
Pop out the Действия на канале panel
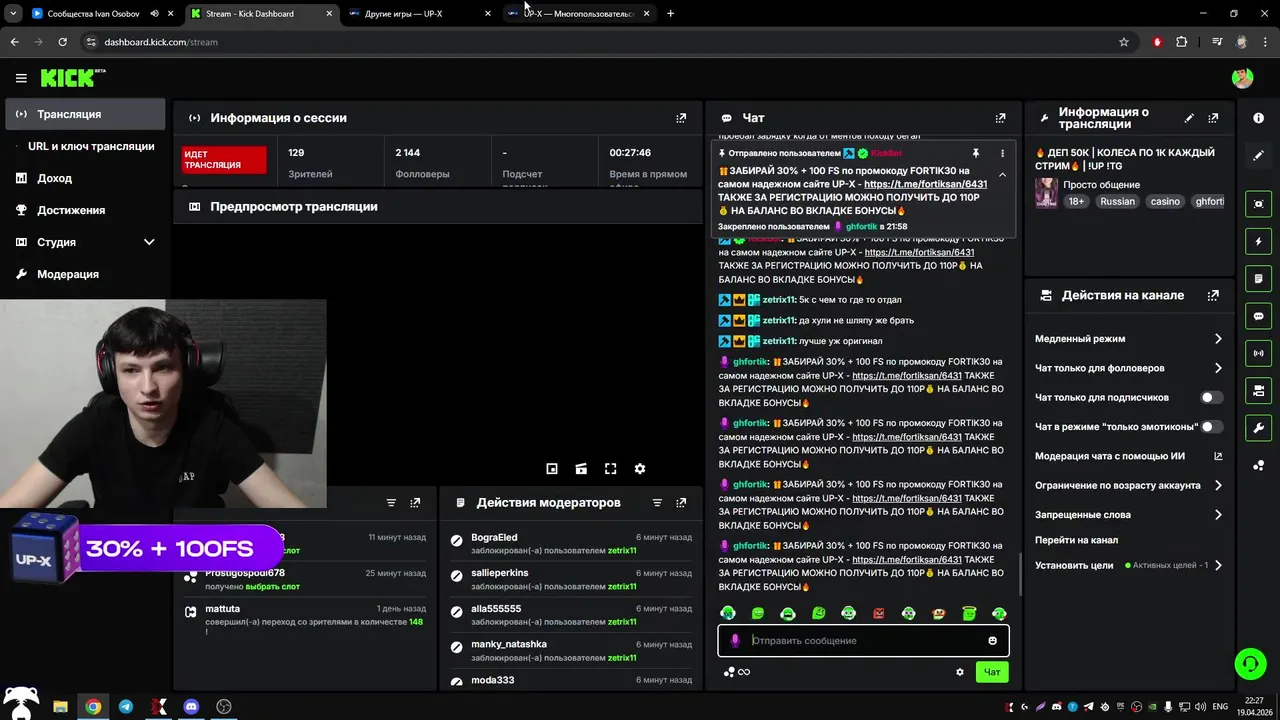coord(1213,296)
